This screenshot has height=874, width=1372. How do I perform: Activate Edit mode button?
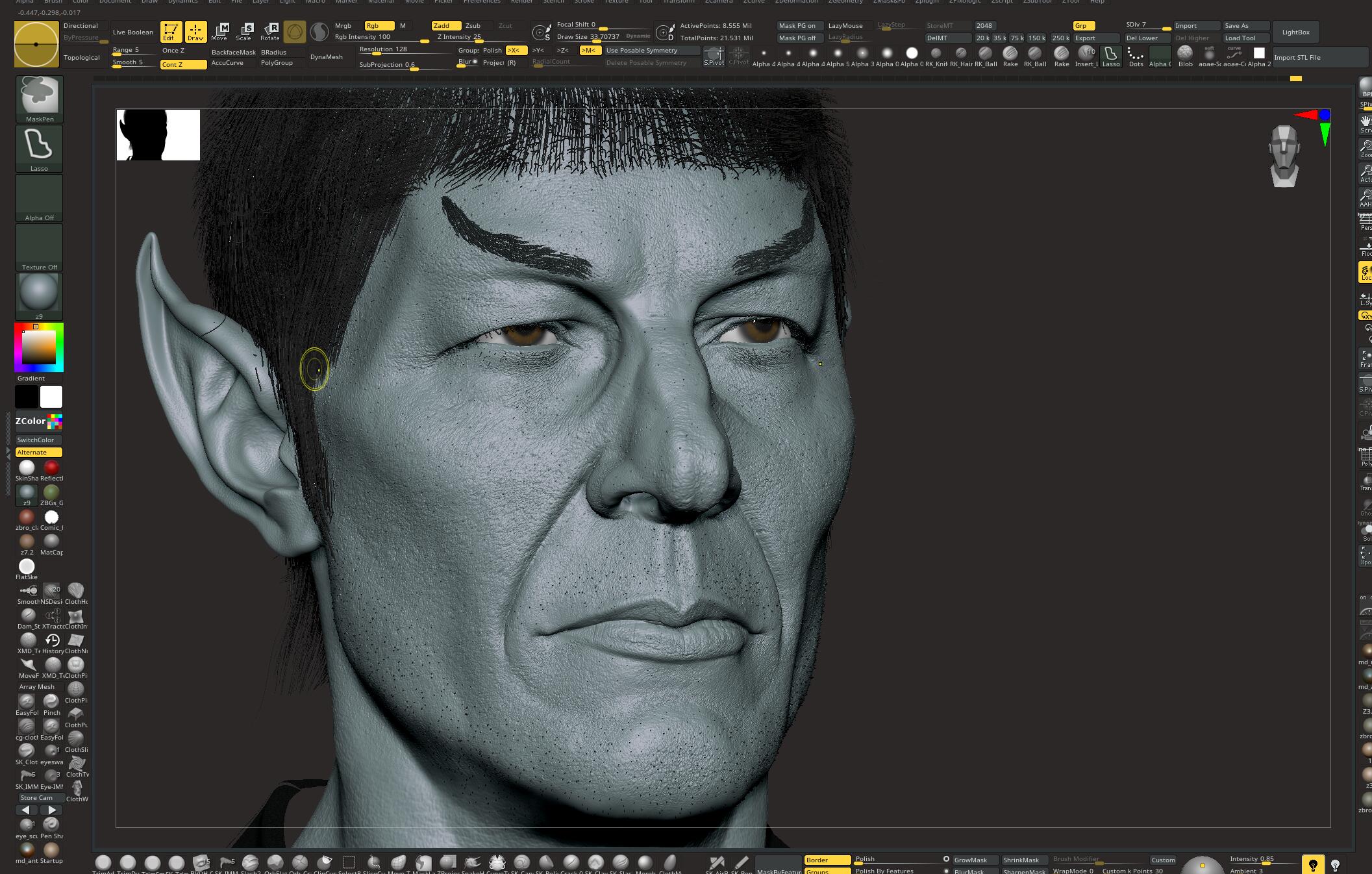coord(171,32)
